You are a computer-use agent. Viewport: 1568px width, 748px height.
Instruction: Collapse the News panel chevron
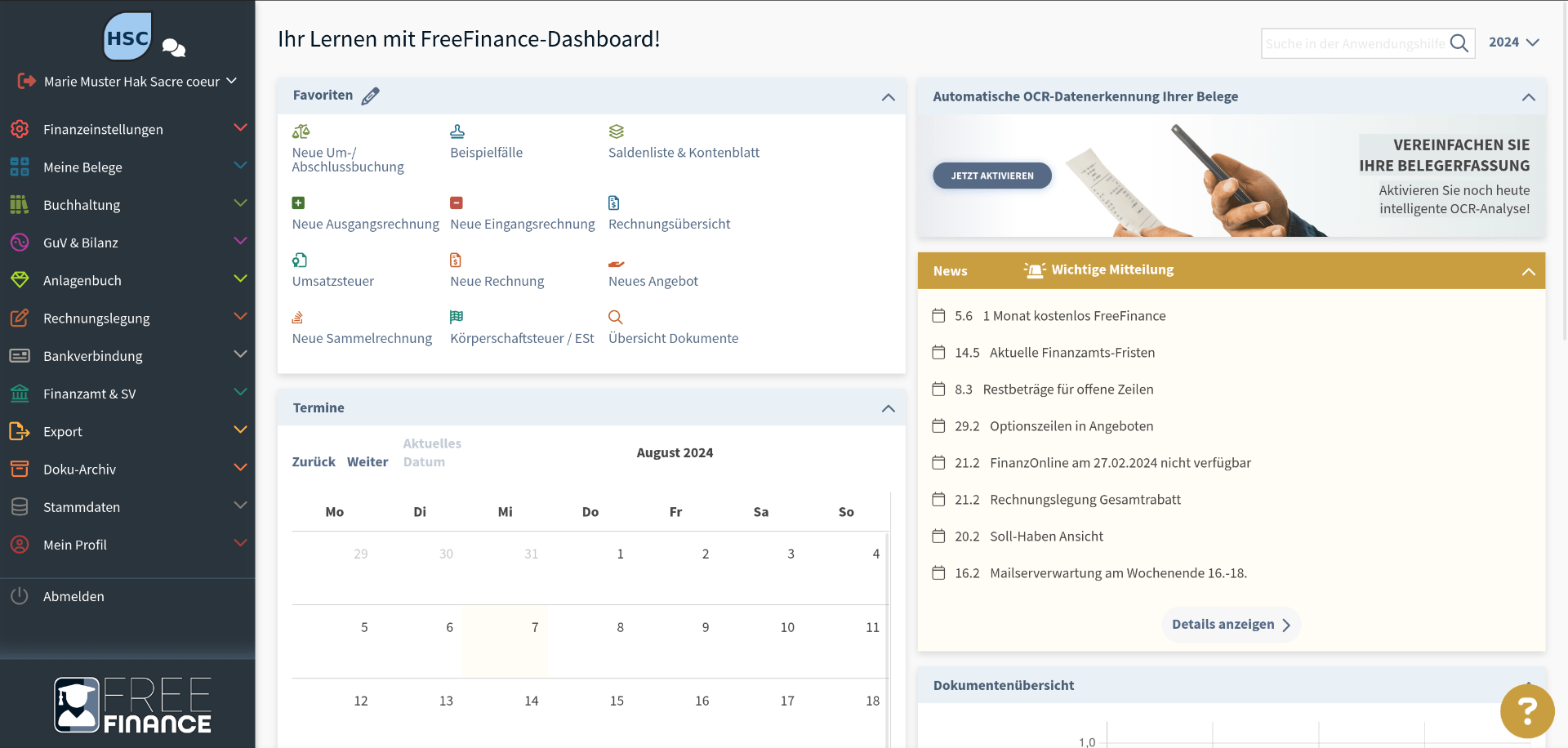1529,272
